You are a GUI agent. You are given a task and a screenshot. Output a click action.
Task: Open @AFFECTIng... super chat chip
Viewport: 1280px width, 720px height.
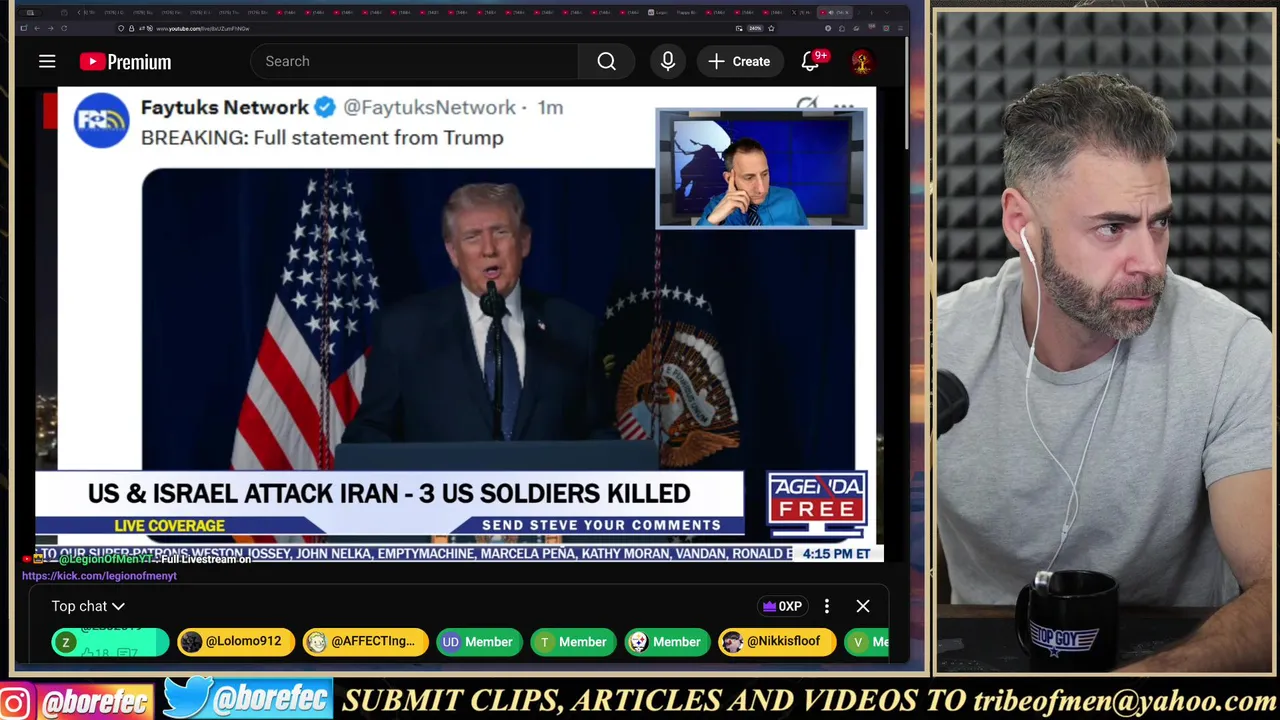tap(365, 642)
